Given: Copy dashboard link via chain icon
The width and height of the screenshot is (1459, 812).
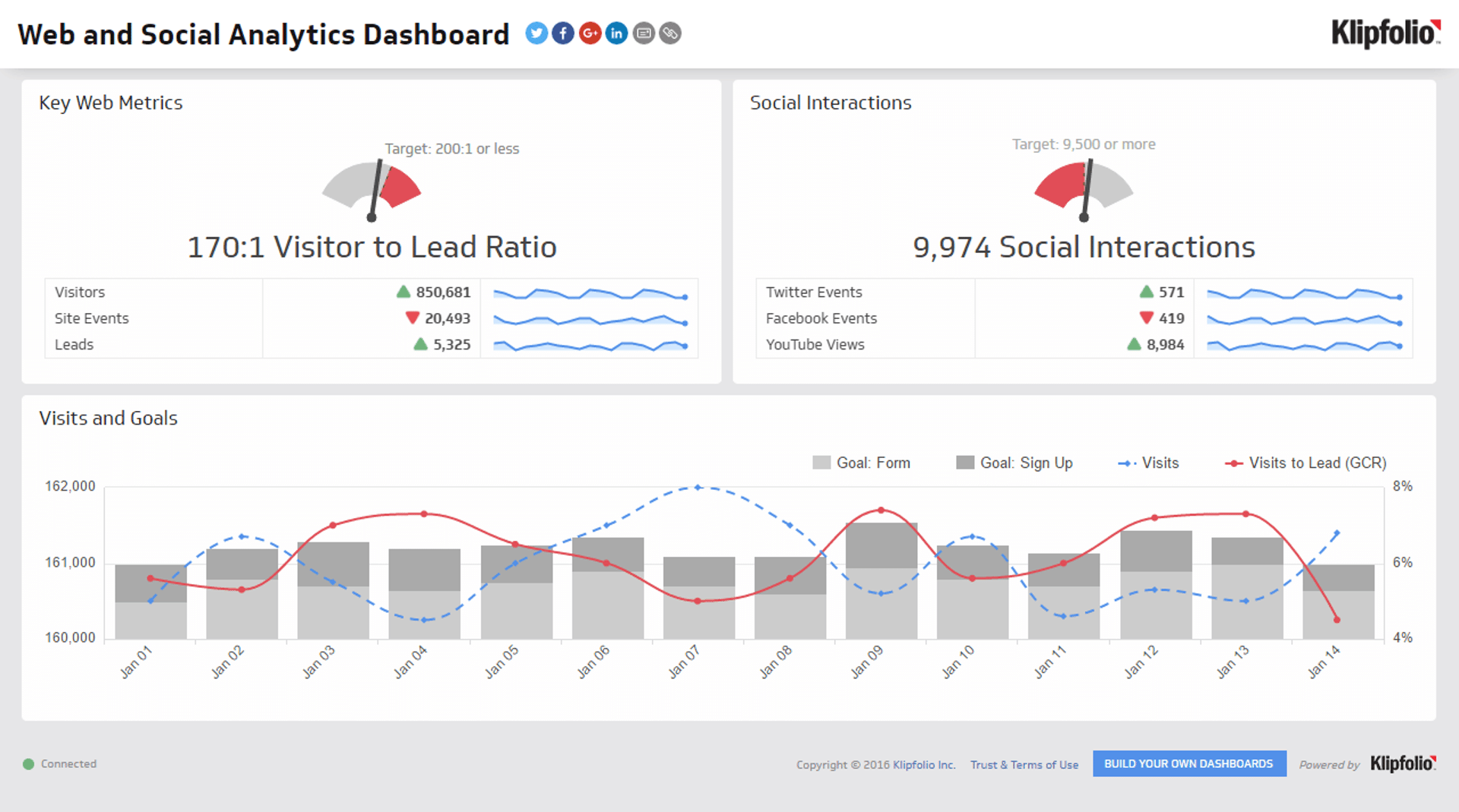Looking at the screenshot, I should tap(670, 33).
